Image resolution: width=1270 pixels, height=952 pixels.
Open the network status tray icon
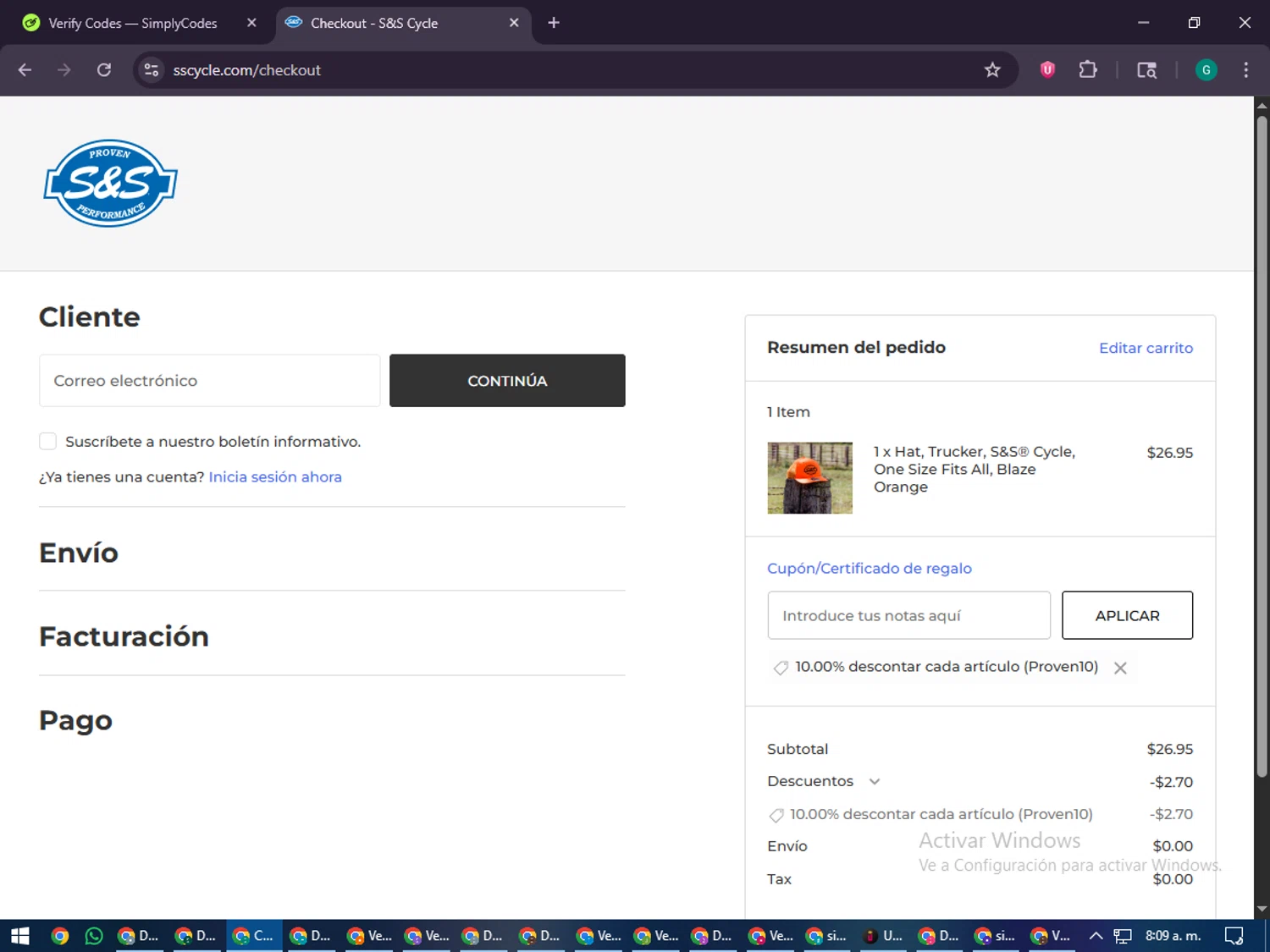pyautogui.click(x=1123, y=935)
